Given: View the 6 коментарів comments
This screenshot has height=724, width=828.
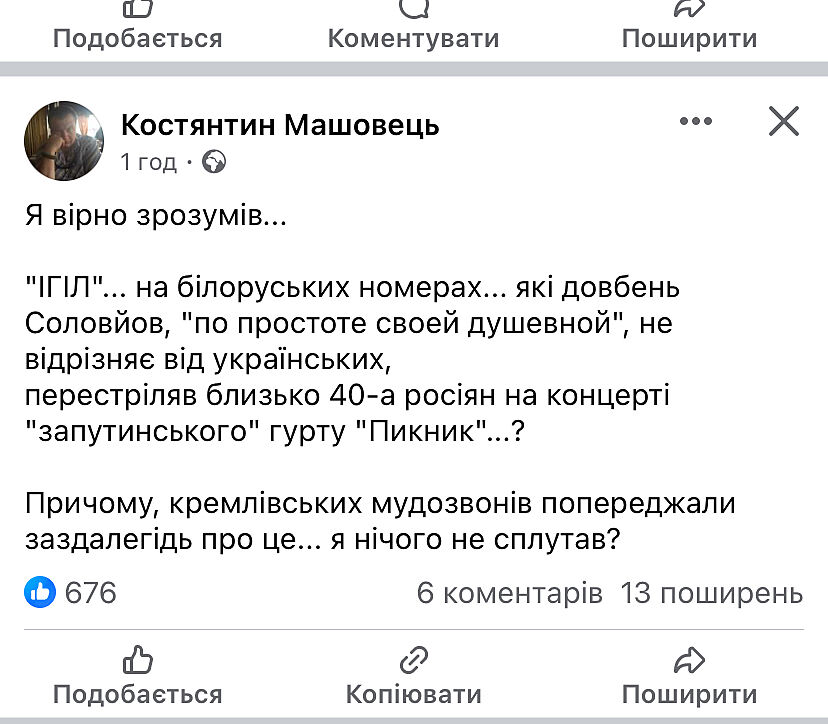Looking at the screenshot, I should (509, 593).
